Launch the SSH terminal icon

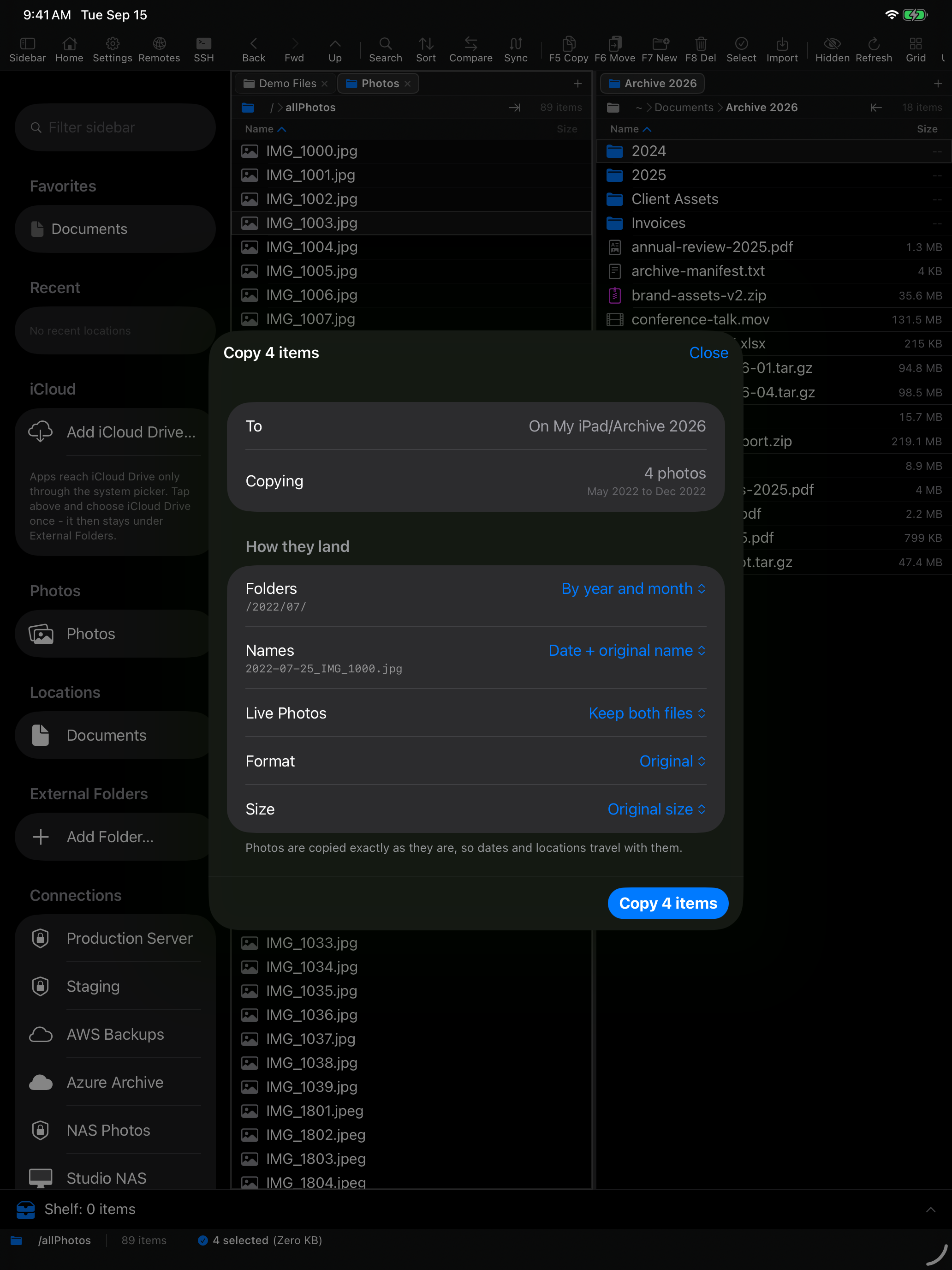pos(204,50)
